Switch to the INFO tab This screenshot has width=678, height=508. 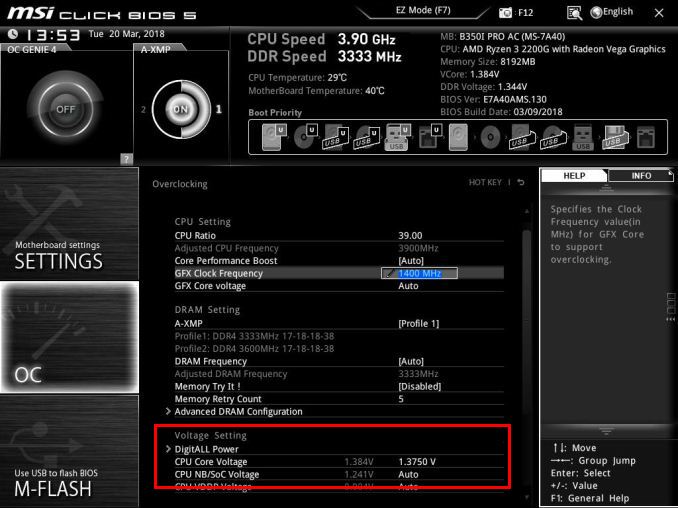tap(641, 176)
